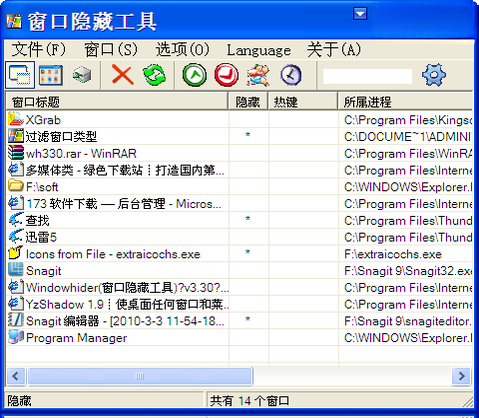Click the Snagit row icon
Screen dimensions: 479x418
click(16, 270)
